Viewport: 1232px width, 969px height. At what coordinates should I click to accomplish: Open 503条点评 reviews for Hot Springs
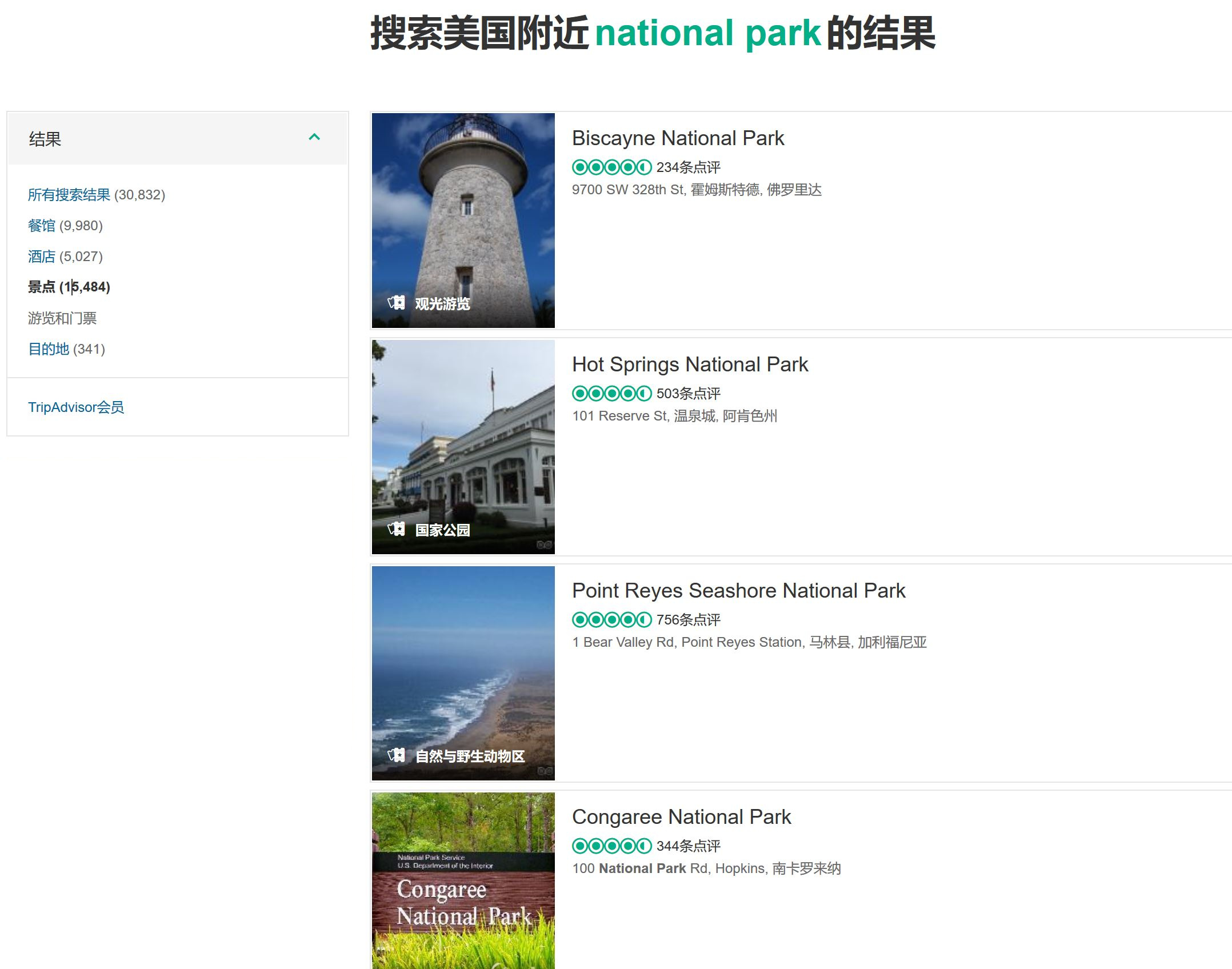688,394
